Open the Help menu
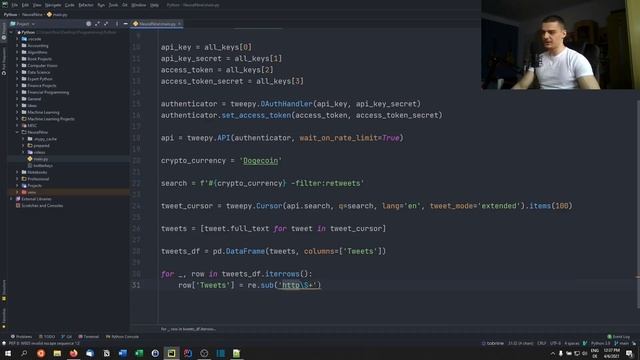 pos(154,5)
